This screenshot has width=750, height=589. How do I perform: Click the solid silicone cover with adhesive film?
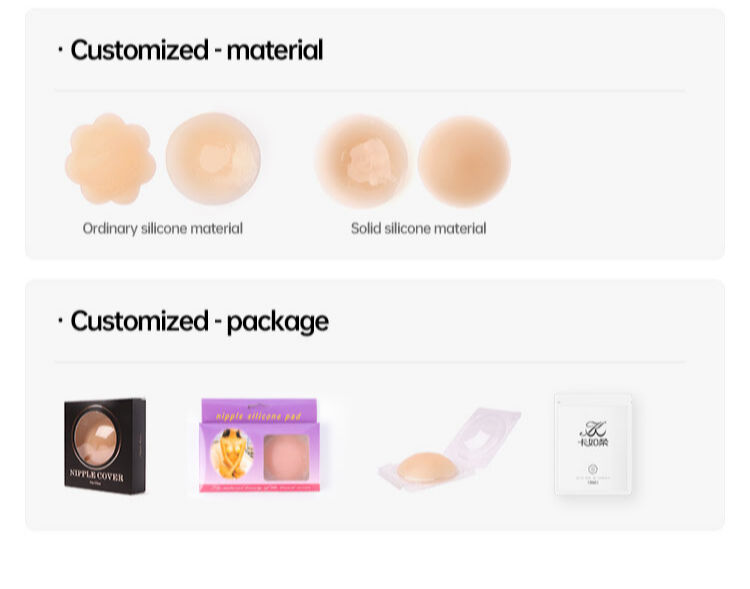pyautogui.click(x=361, y=160)
